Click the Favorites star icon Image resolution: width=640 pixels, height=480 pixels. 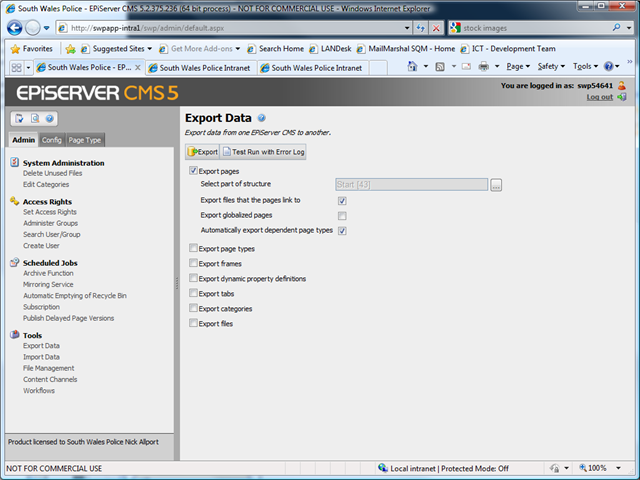[x=16, y=48]
